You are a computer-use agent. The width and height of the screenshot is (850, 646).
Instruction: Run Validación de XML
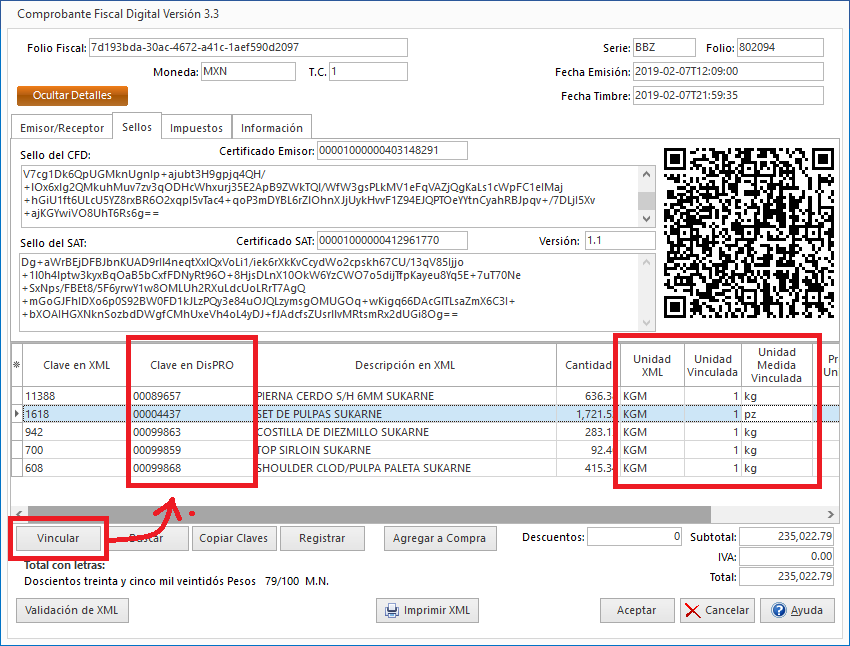pos(70,610)
